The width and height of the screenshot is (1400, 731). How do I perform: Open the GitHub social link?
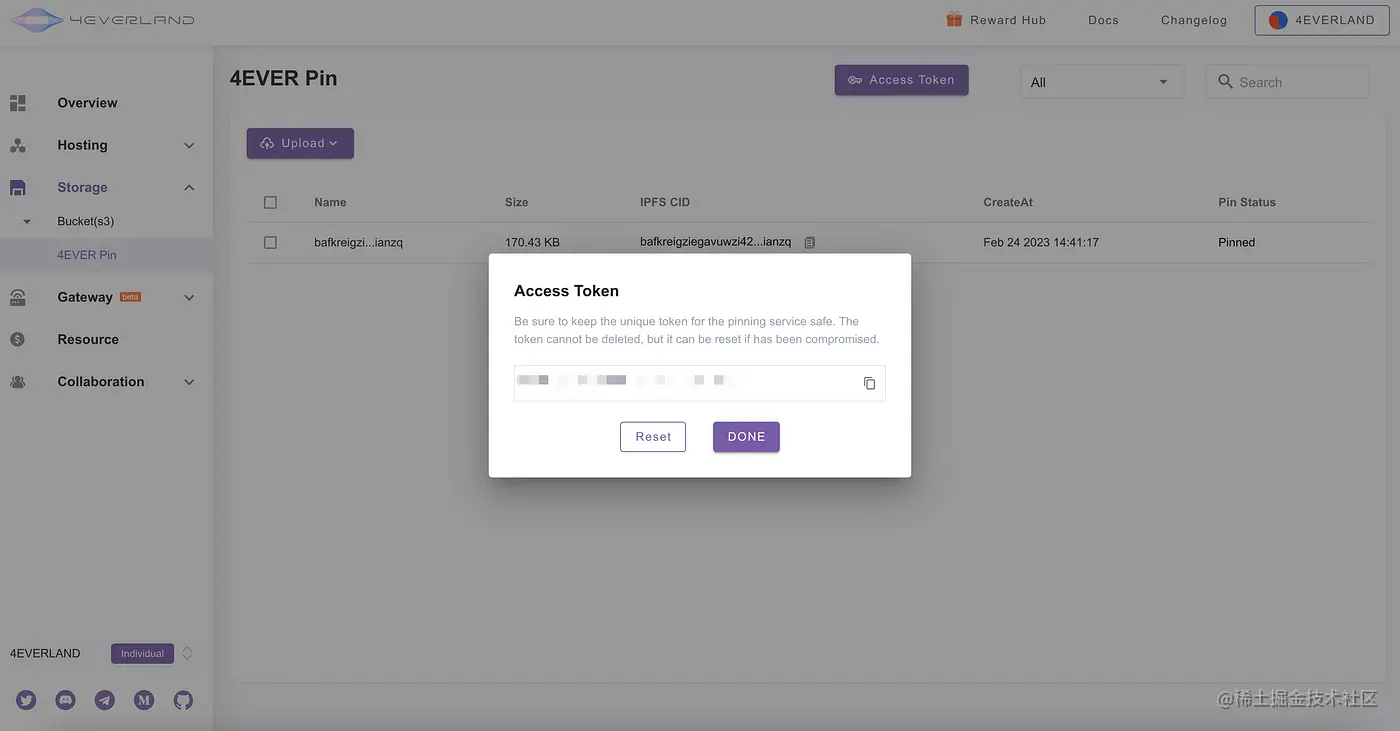click(x=183, y=700)
